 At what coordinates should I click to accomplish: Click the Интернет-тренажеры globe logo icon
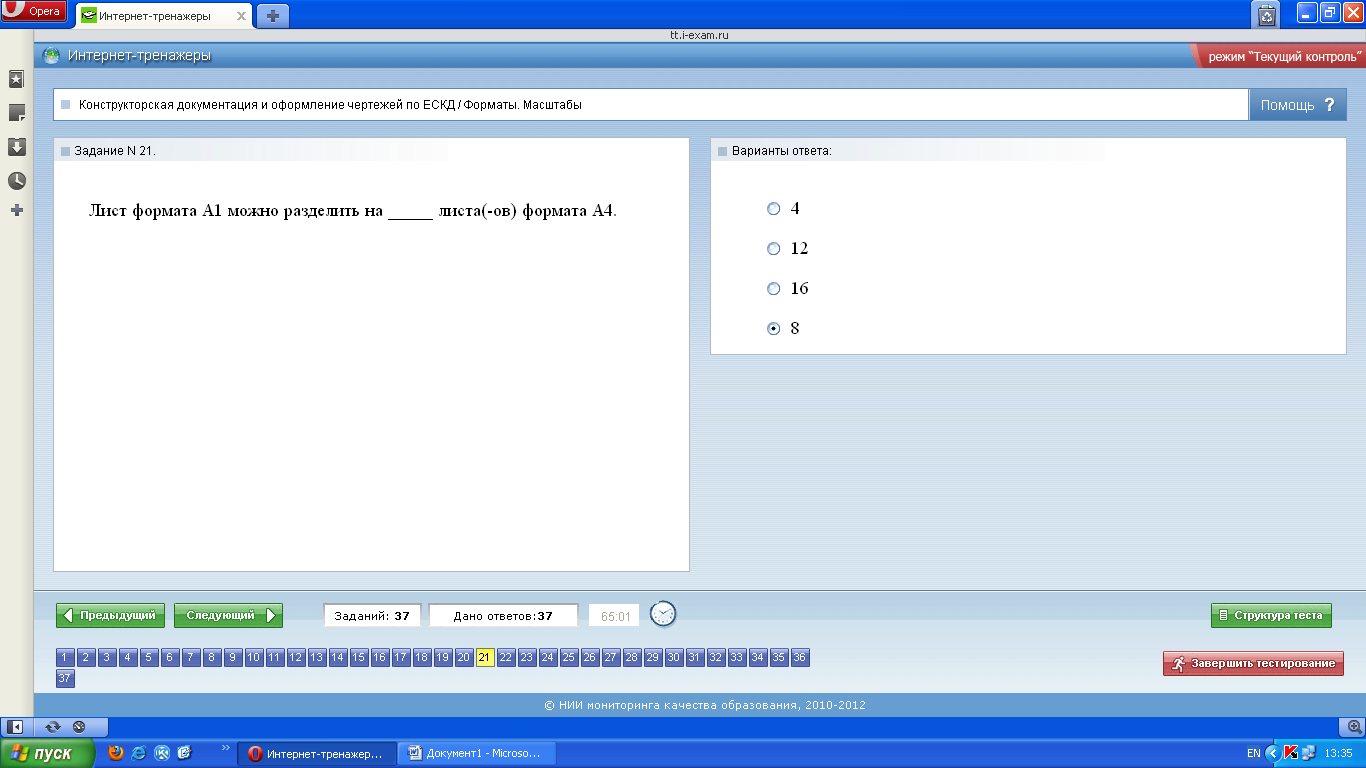pos(51,56)
